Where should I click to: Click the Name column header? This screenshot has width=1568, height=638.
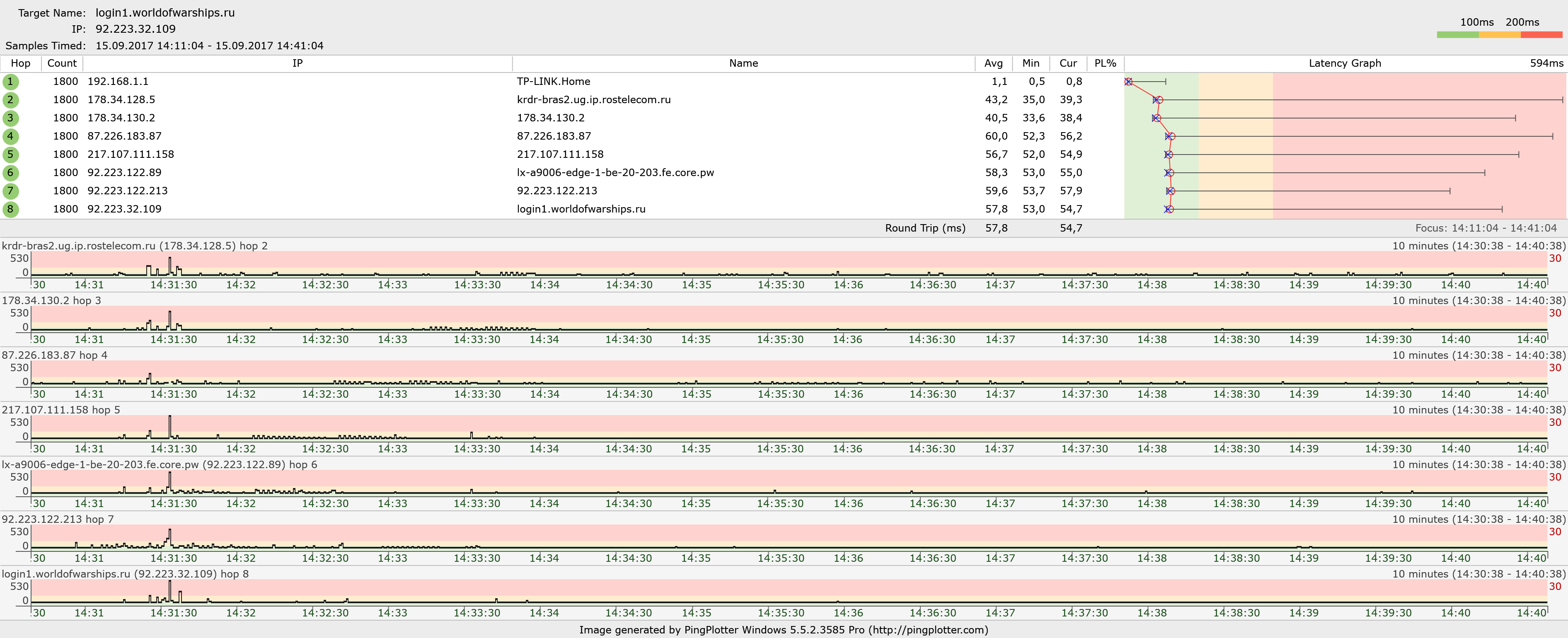click(x=743, y=63)
